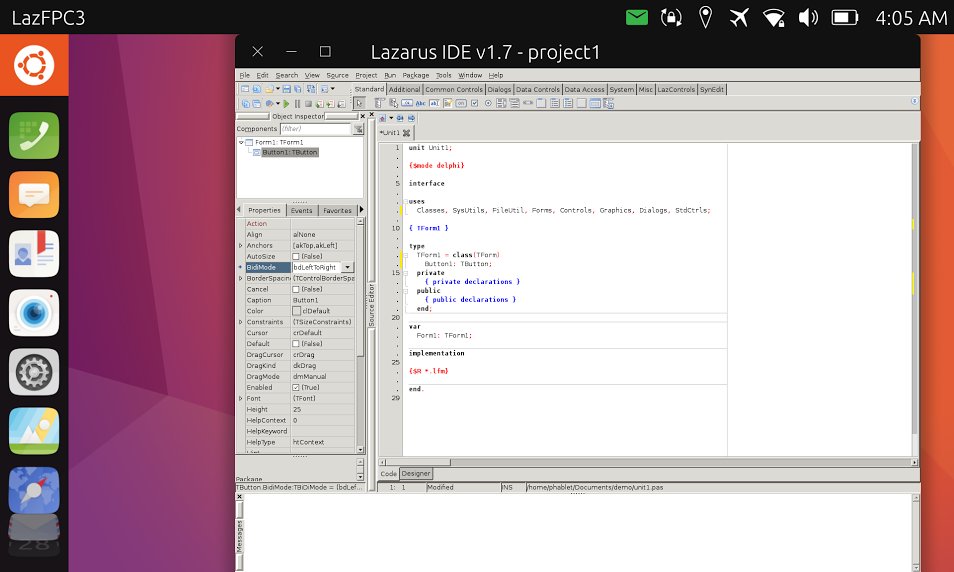Click the Open file folder icon
The width and height of the screenshot is (954, 572).
coord(269,89)
